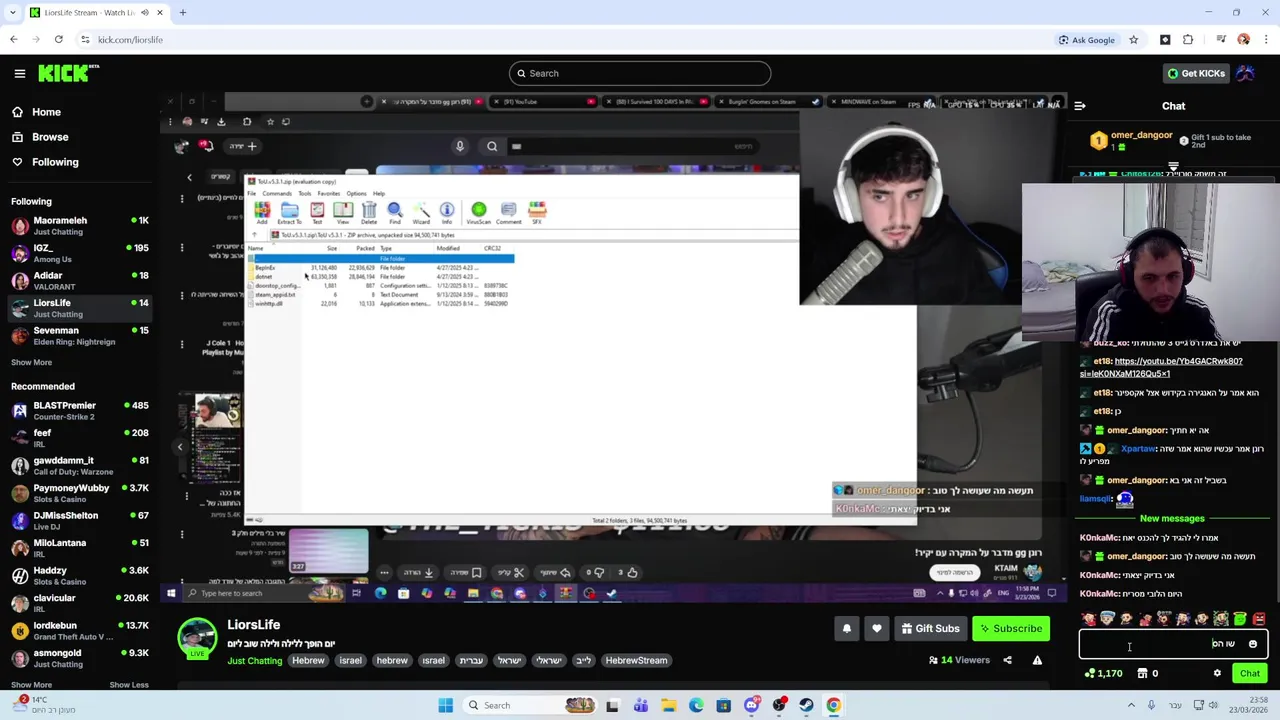This screenshot has height=720, width=1280.
Task: Open the Following sidebar link
Action: [x=55, y=162]
